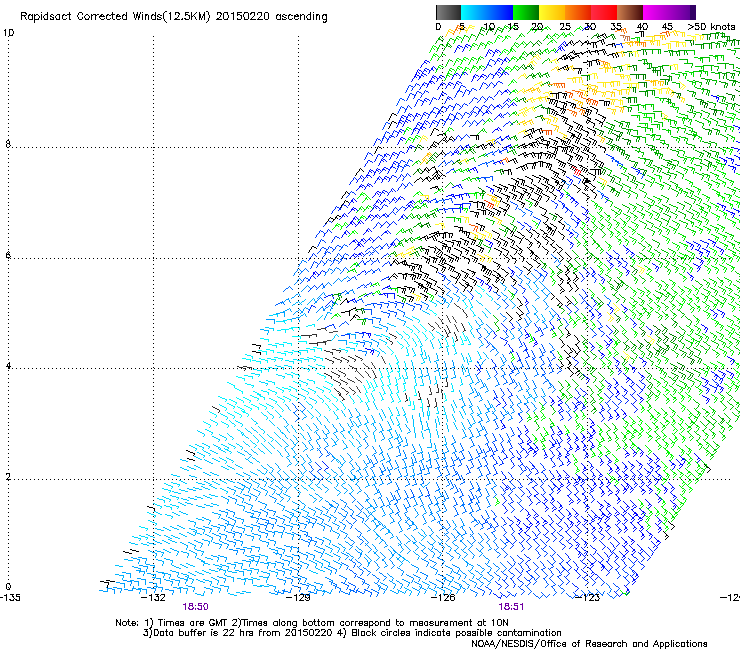This screenshot has width=740, height=650.
Task: Click the plot title 'Rapidsact Corrected Winds(12.5KM)'
Action: click(x=115, y=17)
